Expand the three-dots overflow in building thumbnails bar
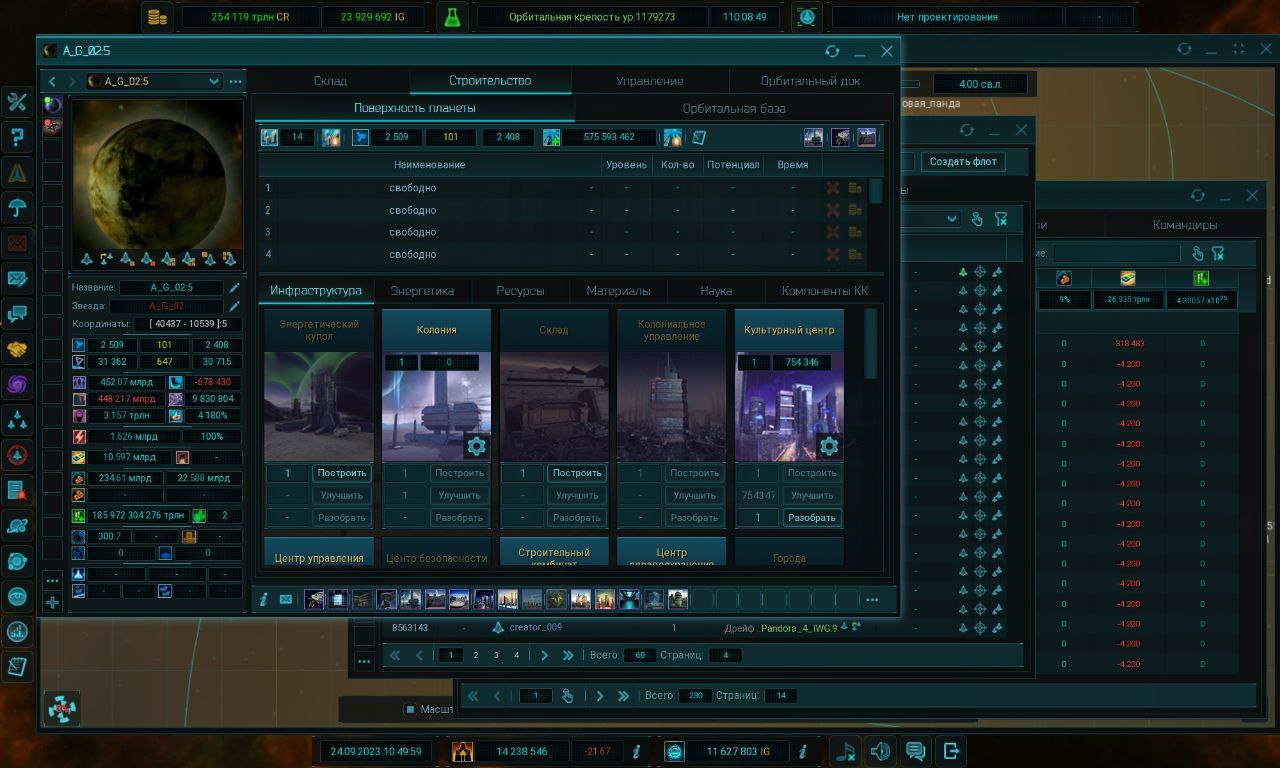The image size is (1280, 768). [x=872, y=599]
